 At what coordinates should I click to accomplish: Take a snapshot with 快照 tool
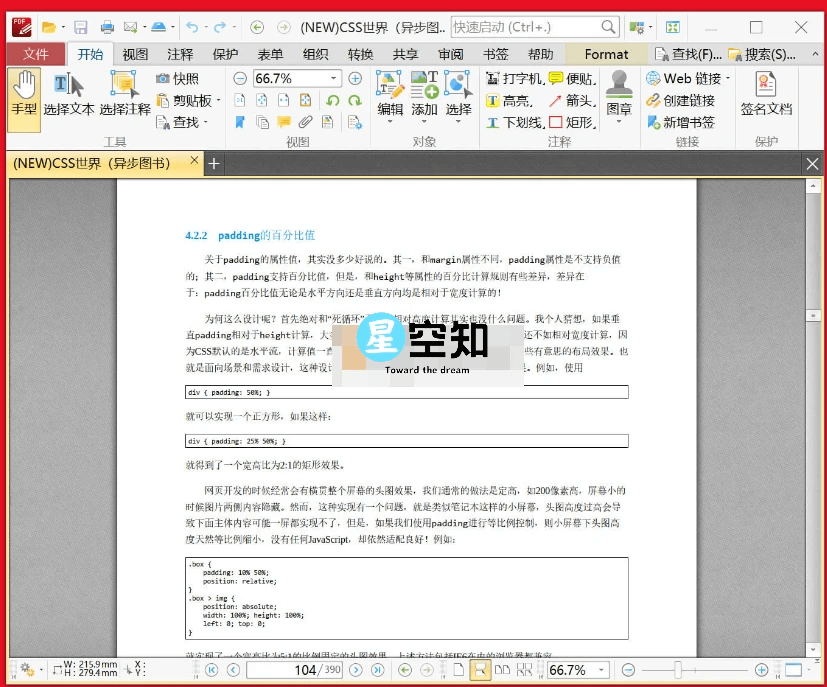tap(181, 78)
